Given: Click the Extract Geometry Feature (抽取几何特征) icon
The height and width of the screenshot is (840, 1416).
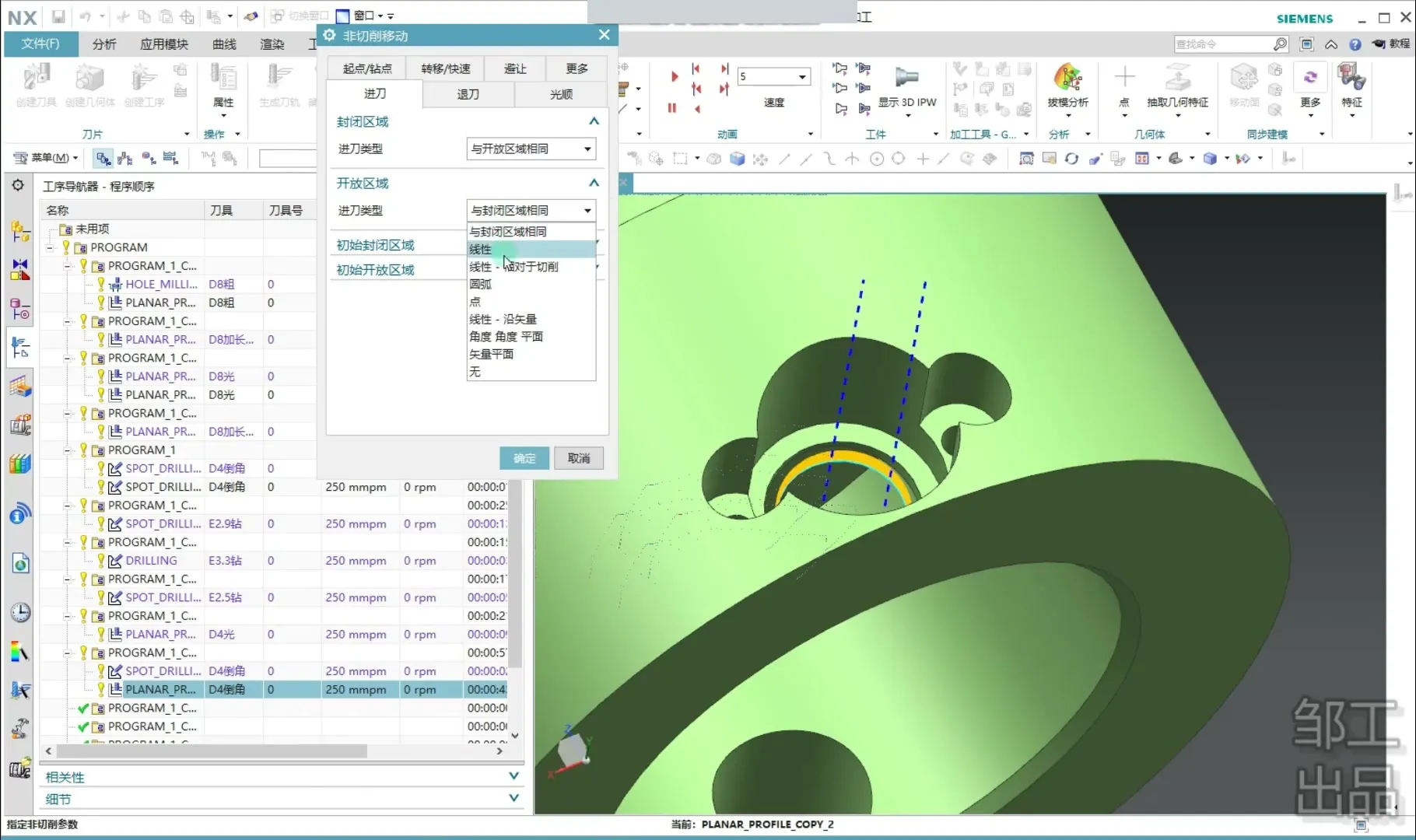Looking at the screenshot, I should click(x=1177, y=79).
